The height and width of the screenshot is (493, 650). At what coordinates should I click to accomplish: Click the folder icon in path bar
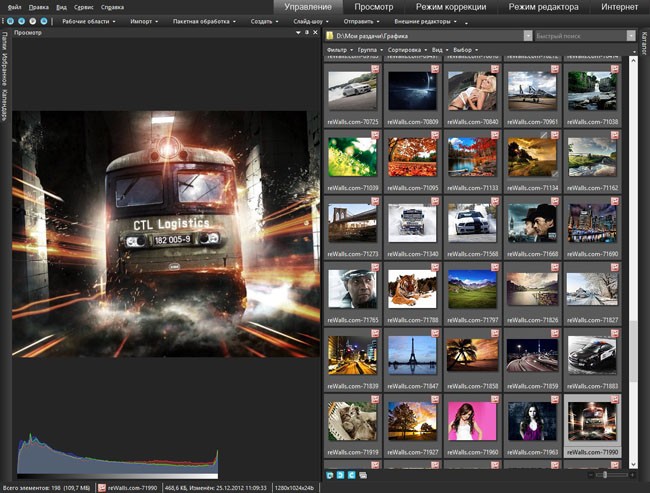pos(331,36)
